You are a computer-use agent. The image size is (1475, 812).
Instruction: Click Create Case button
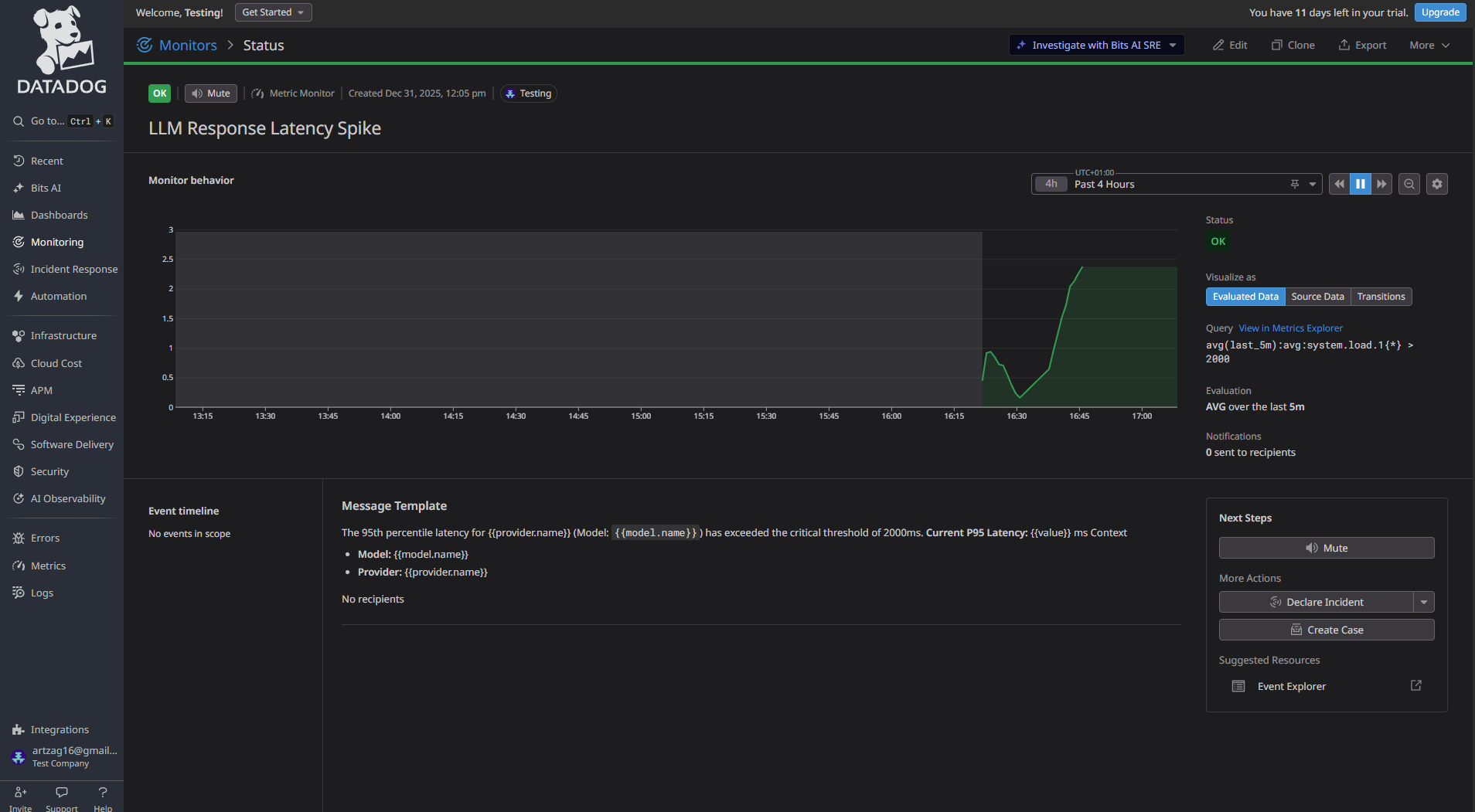(x=1327, y=630)
